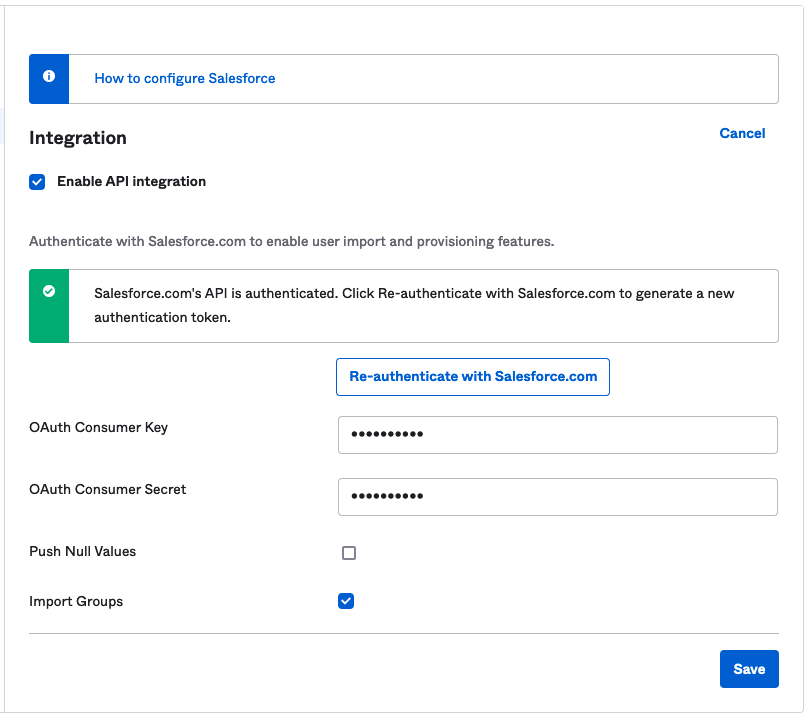Click the OAuth Consumer Secret label
Screen dimensions: 809x718
(x=107, y=490)
